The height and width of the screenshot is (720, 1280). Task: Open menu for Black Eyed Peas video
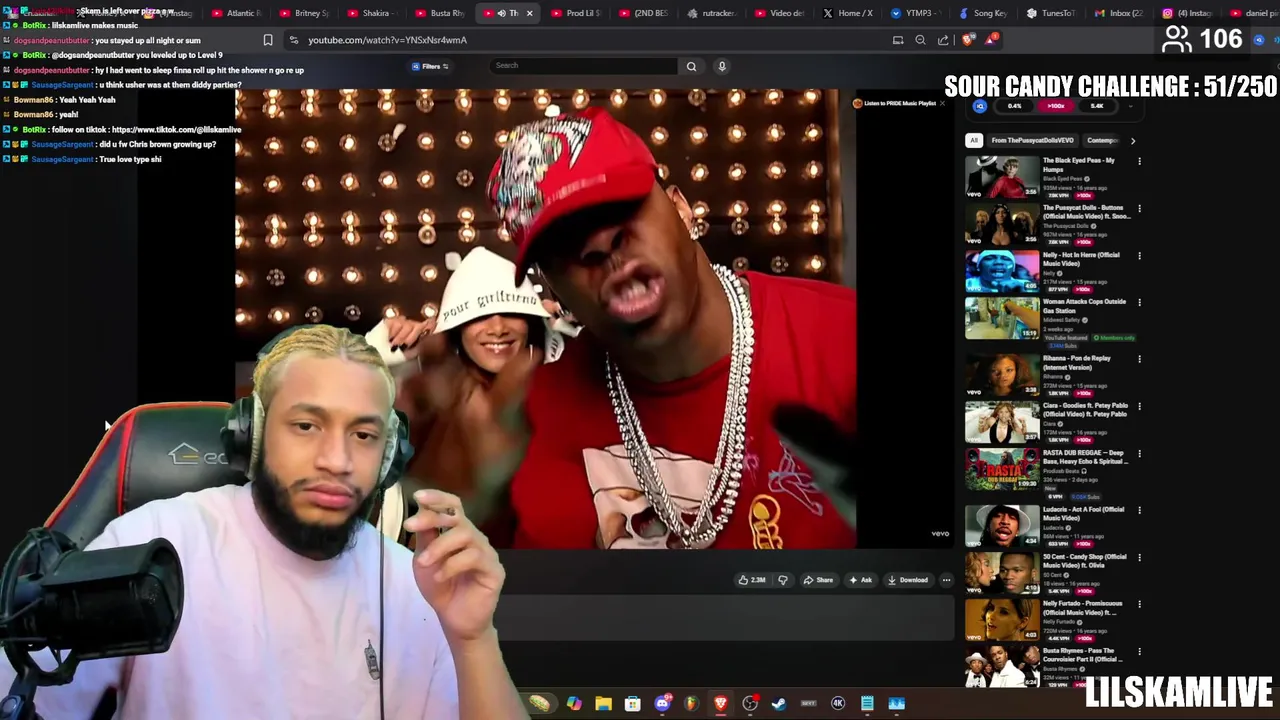point(1139,161)
